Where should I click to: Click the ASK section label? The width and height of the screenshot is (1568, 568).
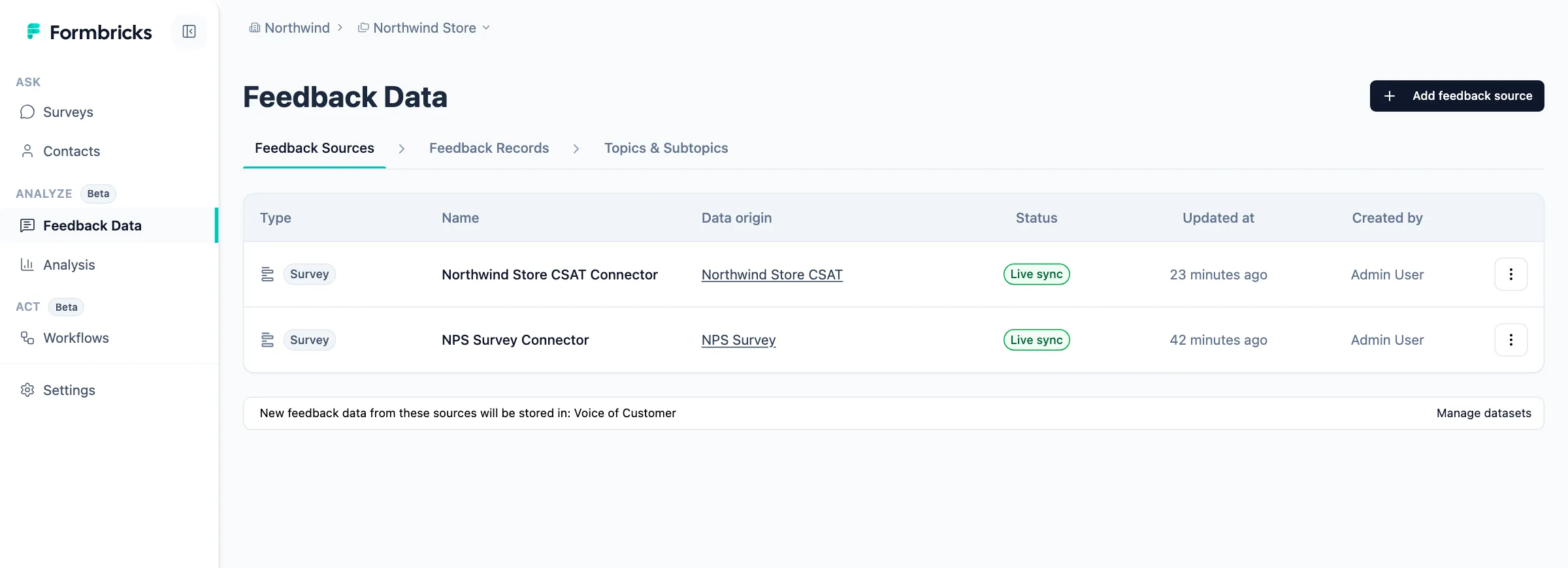(28, 82)
